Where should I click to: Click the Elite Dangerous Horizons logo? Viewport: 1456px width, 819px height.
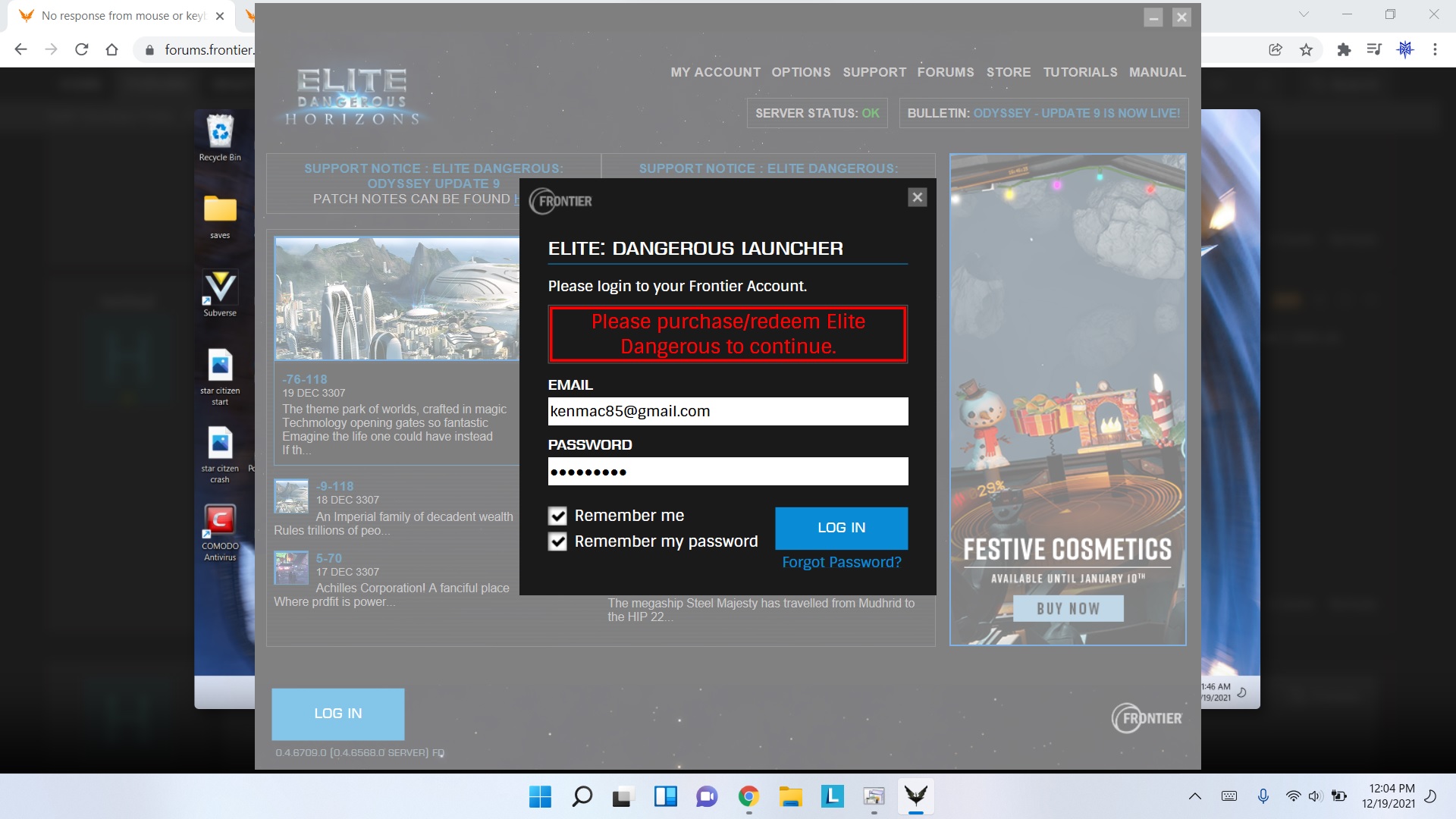click(353, 96)
